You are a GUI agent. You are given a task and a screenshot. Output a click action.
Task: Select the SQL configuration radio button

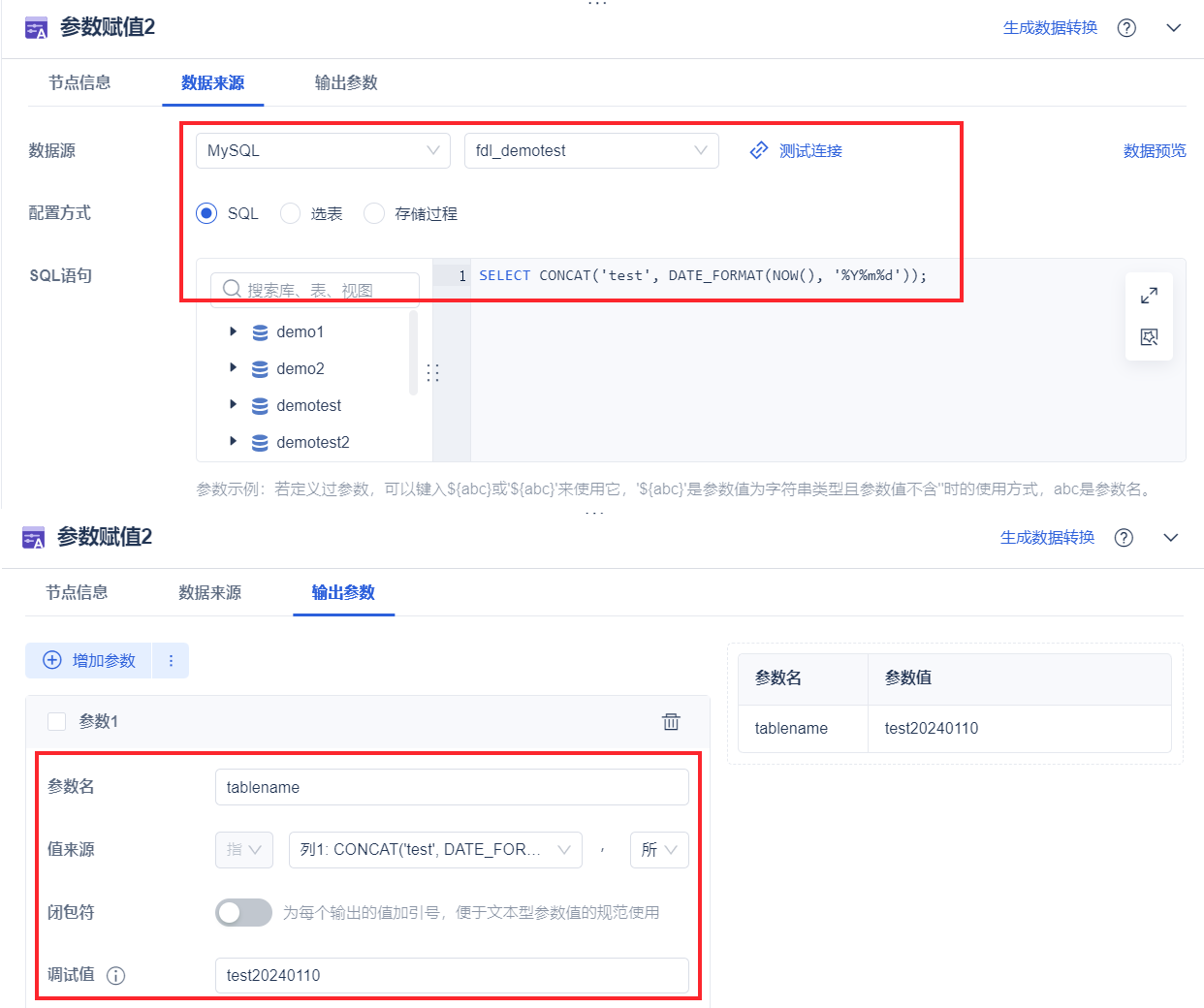pyautogui.click(x=206, y=213)
